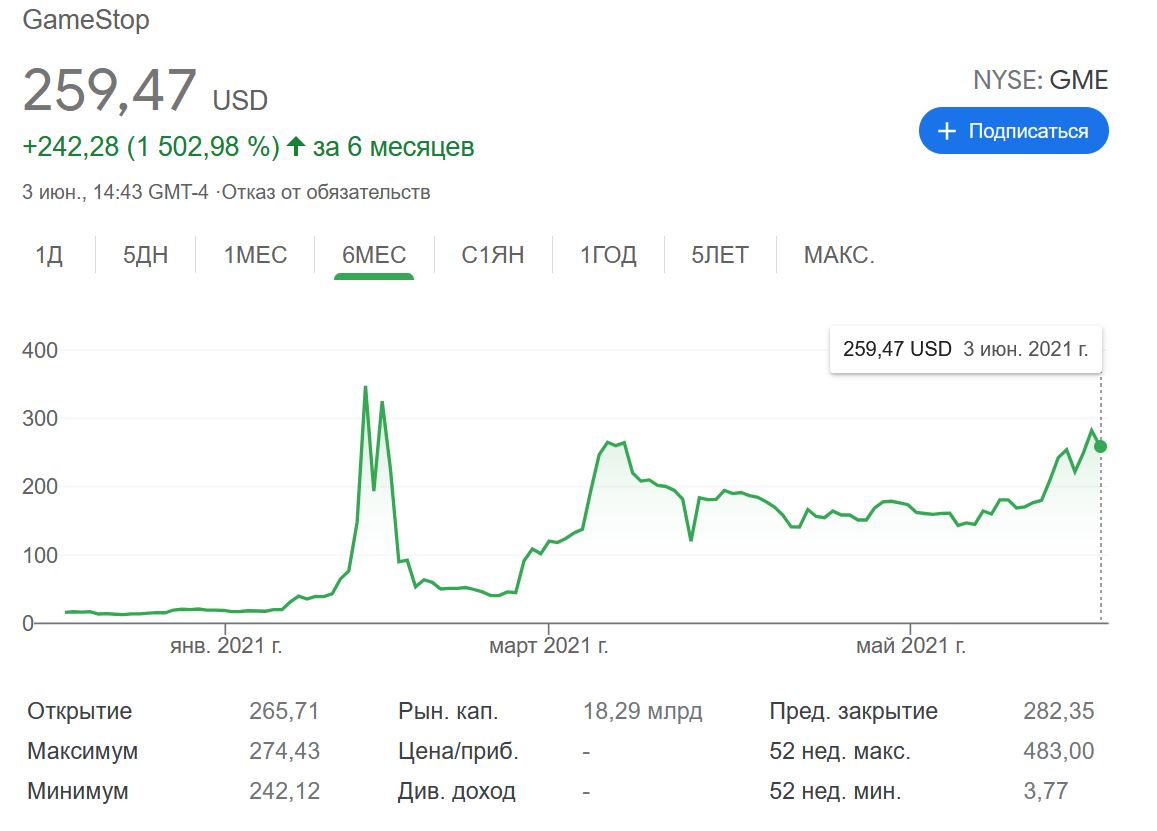Switch to МАКС. chart range
Image resolution: width=1157 pixels, height=831 pixels.
(x=838, y=255)
